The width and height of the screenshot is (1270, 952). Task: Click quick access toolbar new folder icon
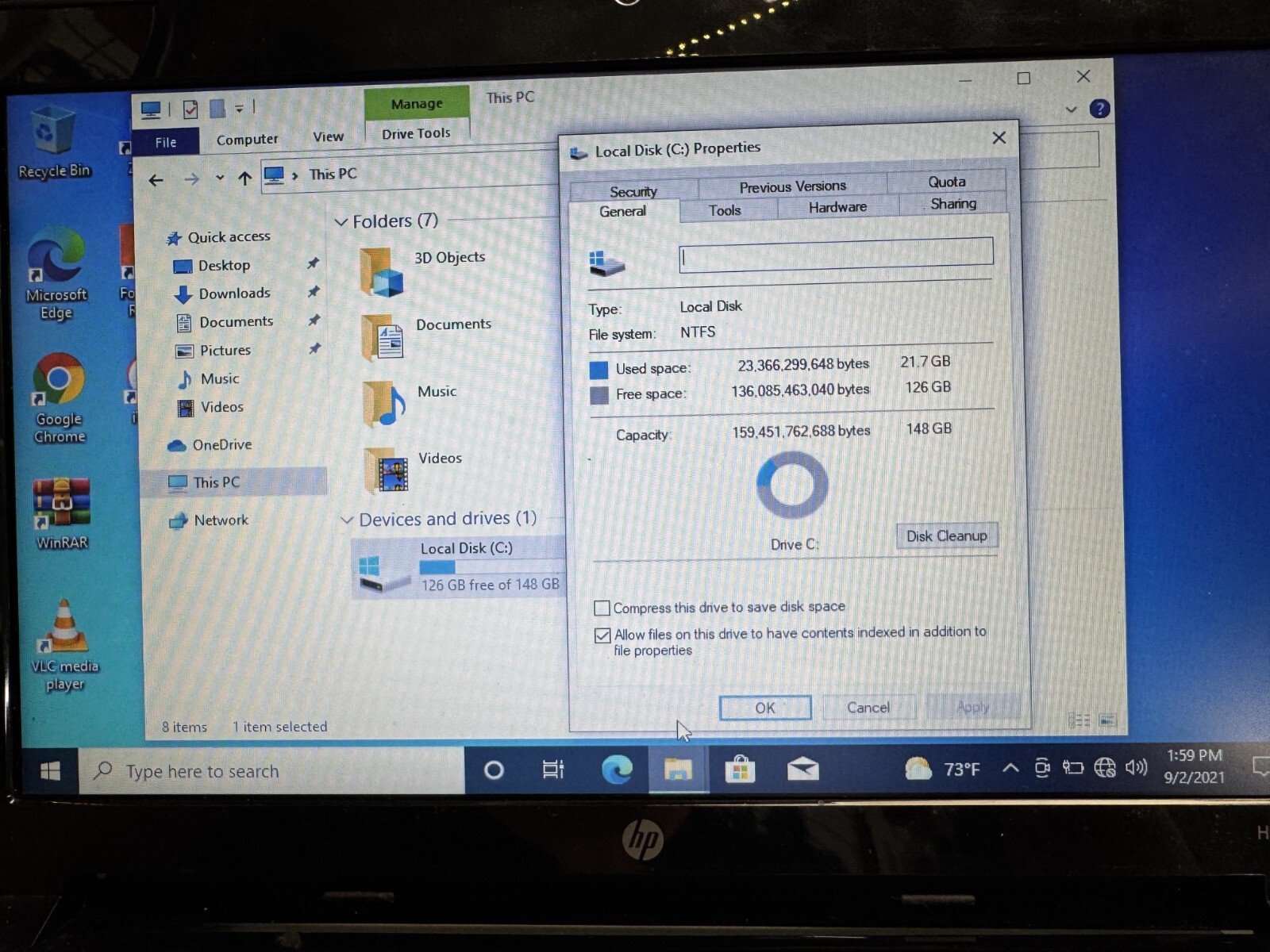pyautogui.click(x=217, y=109)
